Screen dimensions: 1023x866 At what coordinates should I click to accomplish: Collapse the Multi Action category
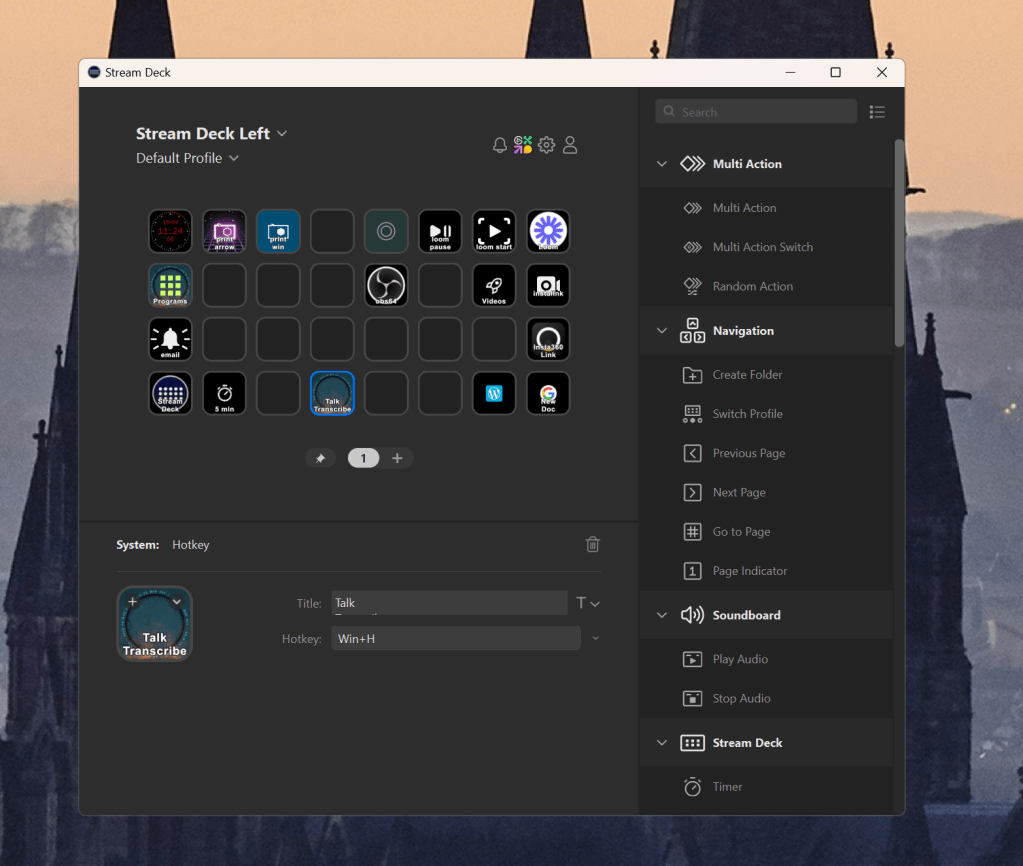tap(662, 164)
